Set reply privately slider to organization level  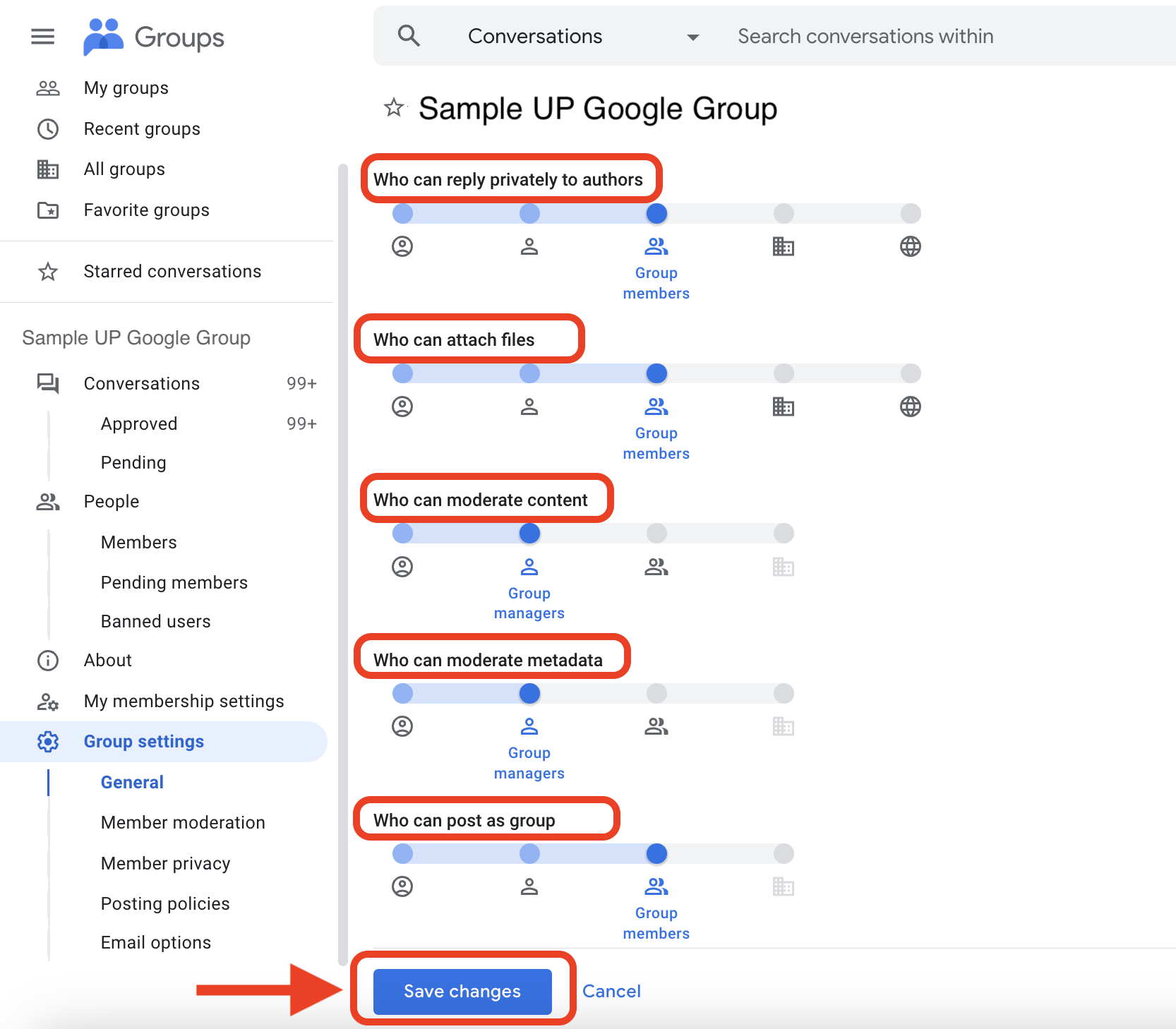pos(784,213)
